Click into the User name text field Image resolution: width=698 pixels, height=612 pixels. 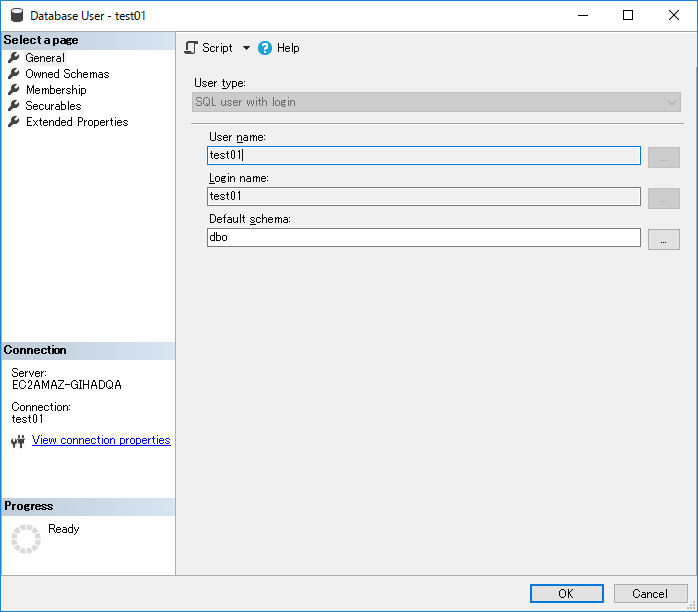pos(423,156)
